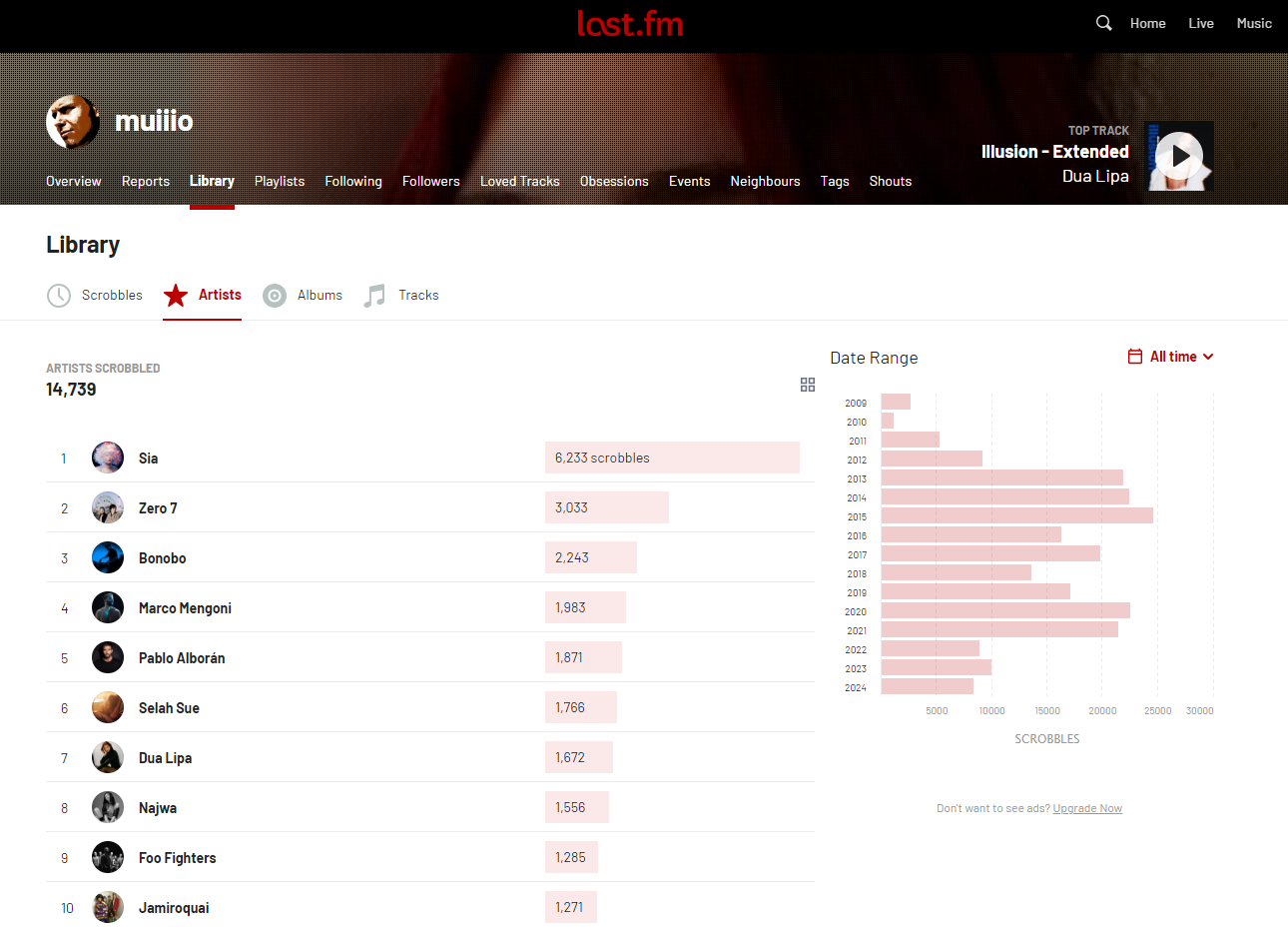This screenshot has height=929, width=1288.
Task: Open Illusion - Extended track link
Action: (1055, 152)
